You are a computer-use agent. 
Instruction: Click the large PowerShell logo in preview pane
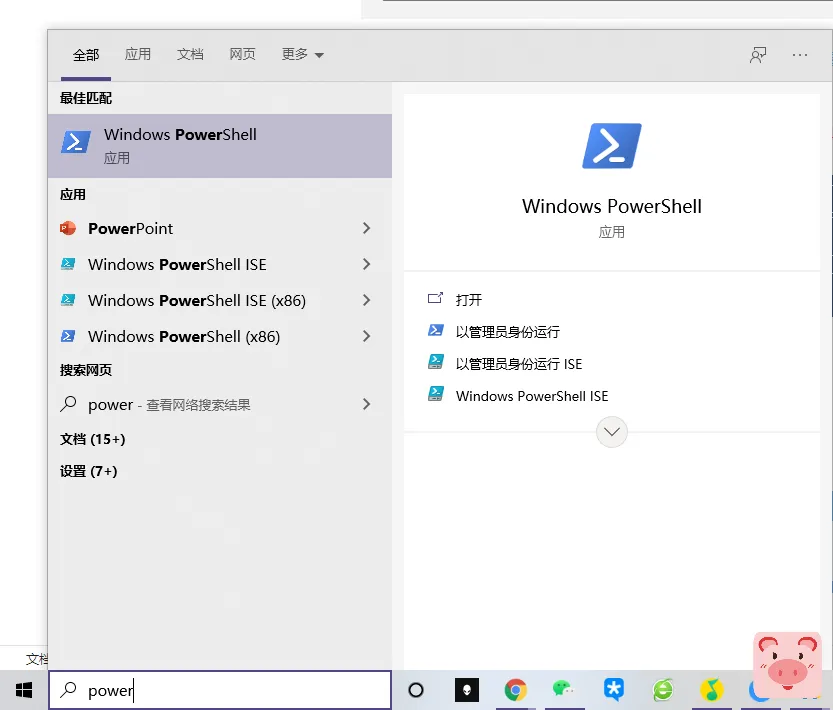click(x=611, y=146)
